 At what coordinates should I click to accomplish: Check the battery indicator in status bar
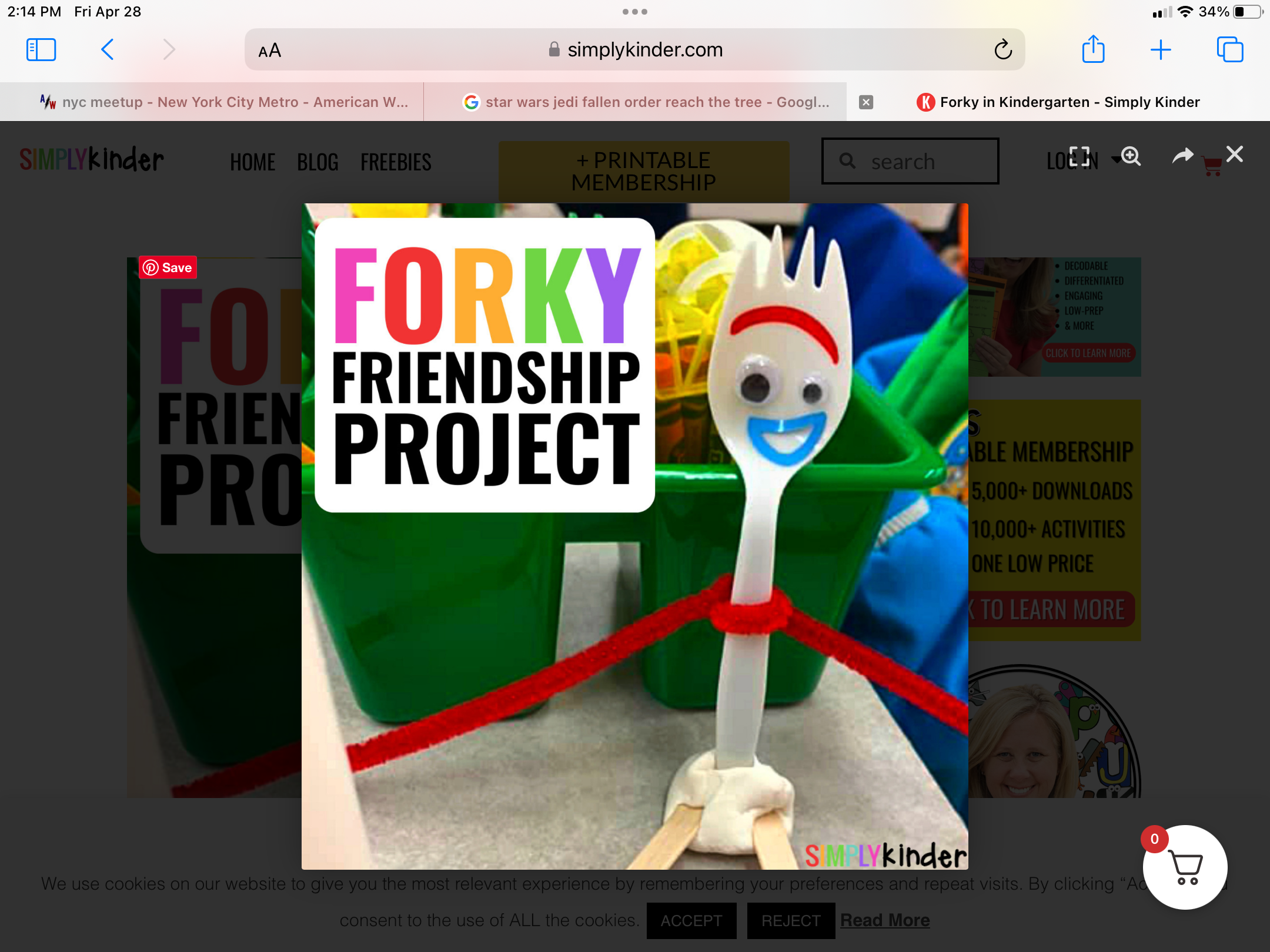tap(1248, 12)
